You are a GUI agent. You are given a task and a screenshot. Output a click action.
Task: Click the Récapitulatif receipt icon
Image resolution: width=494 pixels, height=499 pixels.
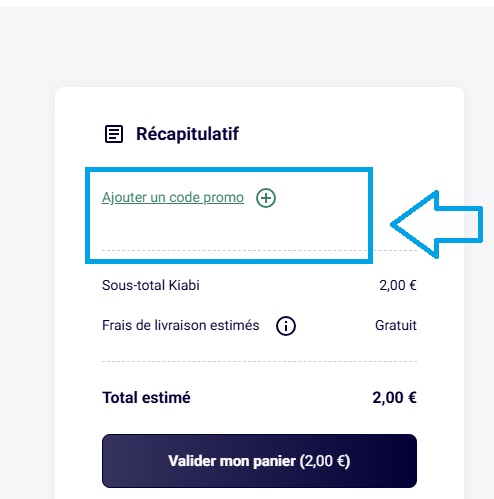click(x=114, y=134)
